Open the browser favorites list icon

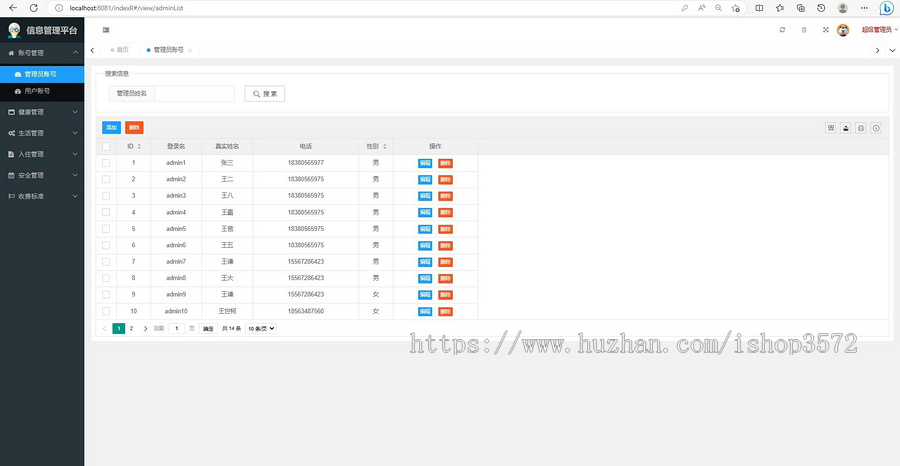tap(780, 8)
